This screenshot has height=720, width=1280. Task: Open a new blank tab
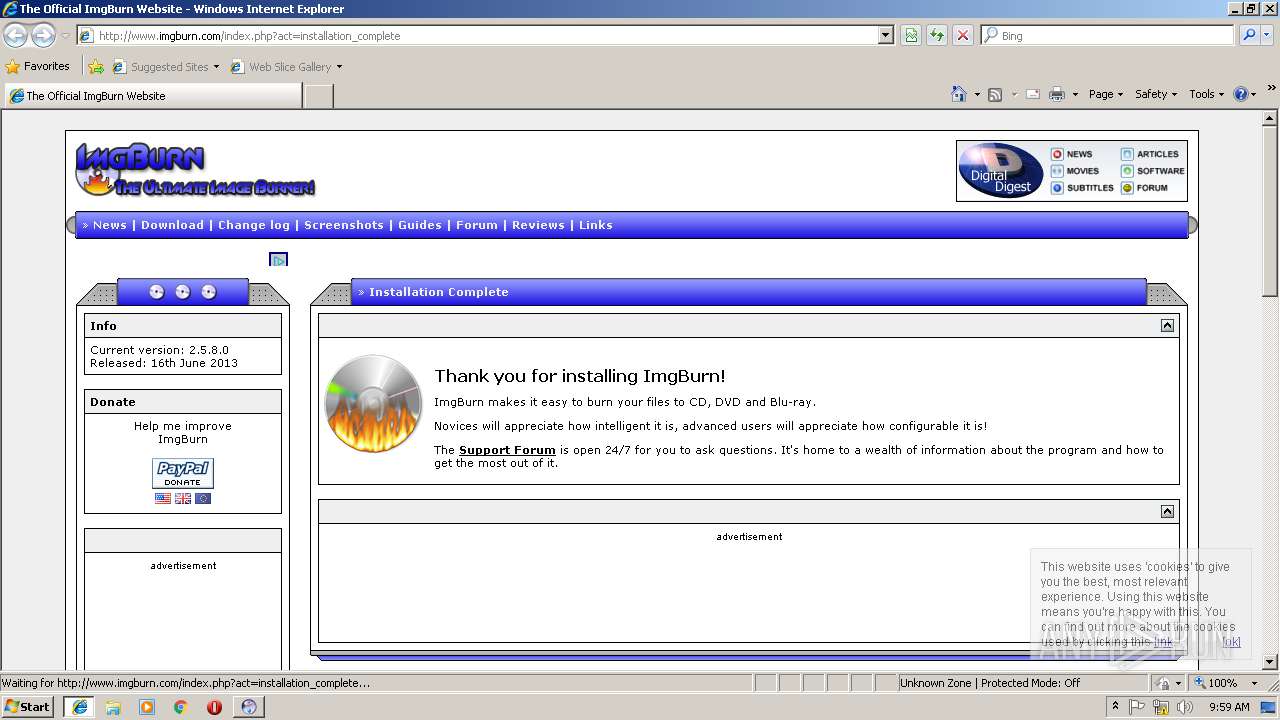318,96
